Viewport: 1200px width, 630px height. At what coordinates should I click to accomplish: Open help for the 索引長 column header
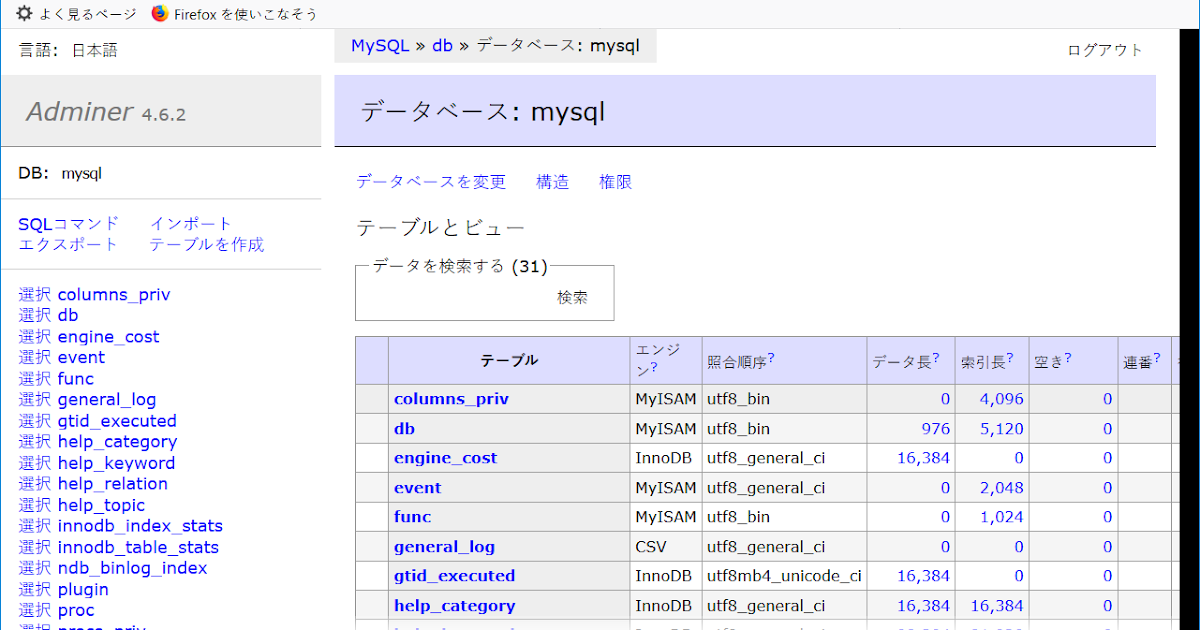pyautogui.click(x=1010, y=356)
